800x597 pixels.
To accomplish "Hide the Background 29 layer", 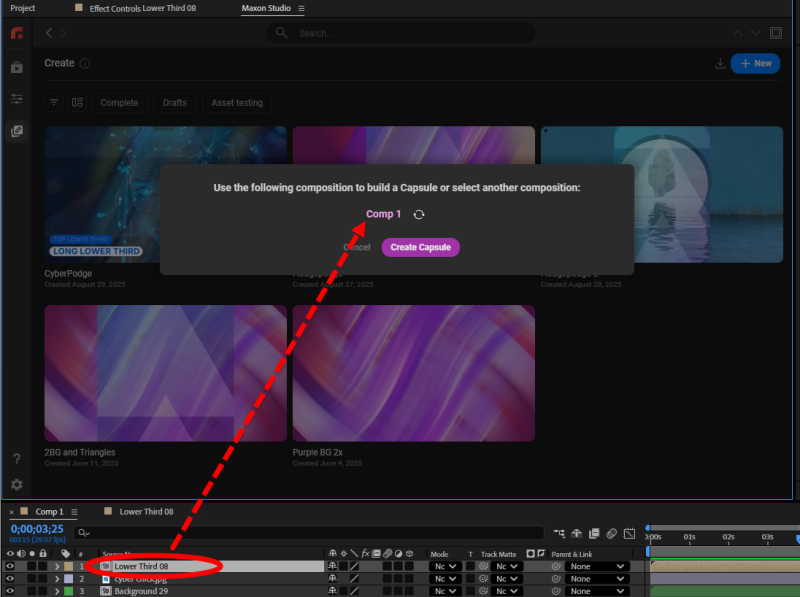I will tap(8, 591).
